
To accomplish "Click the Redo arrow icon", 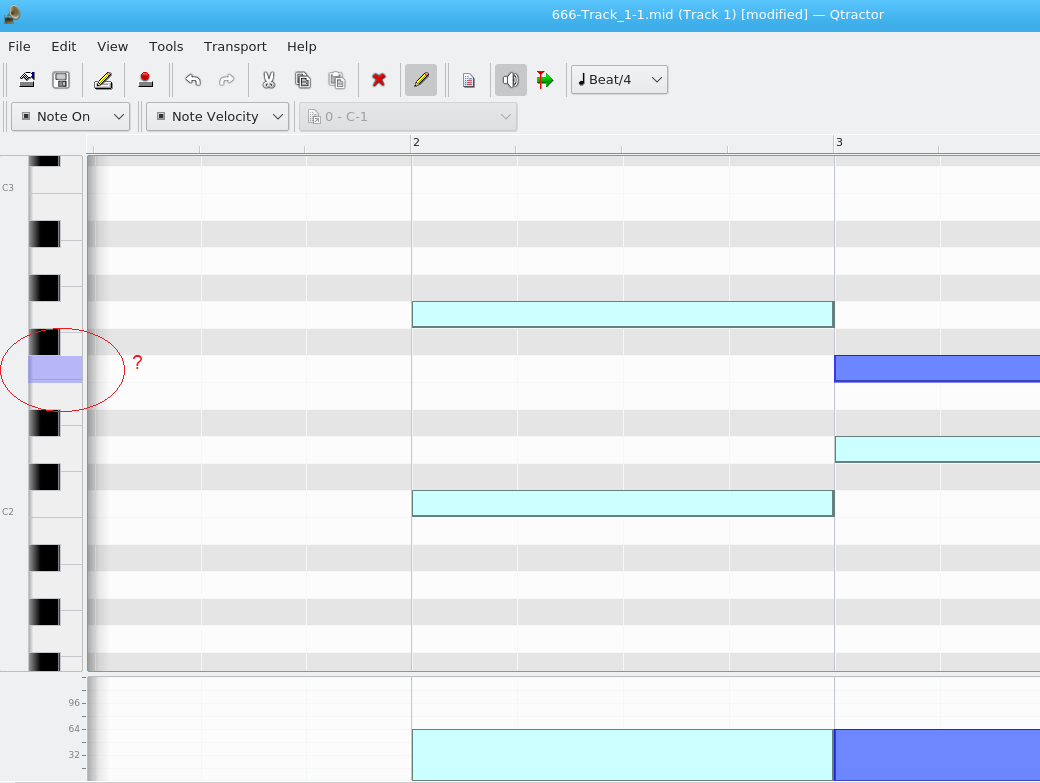I will 227,80.
